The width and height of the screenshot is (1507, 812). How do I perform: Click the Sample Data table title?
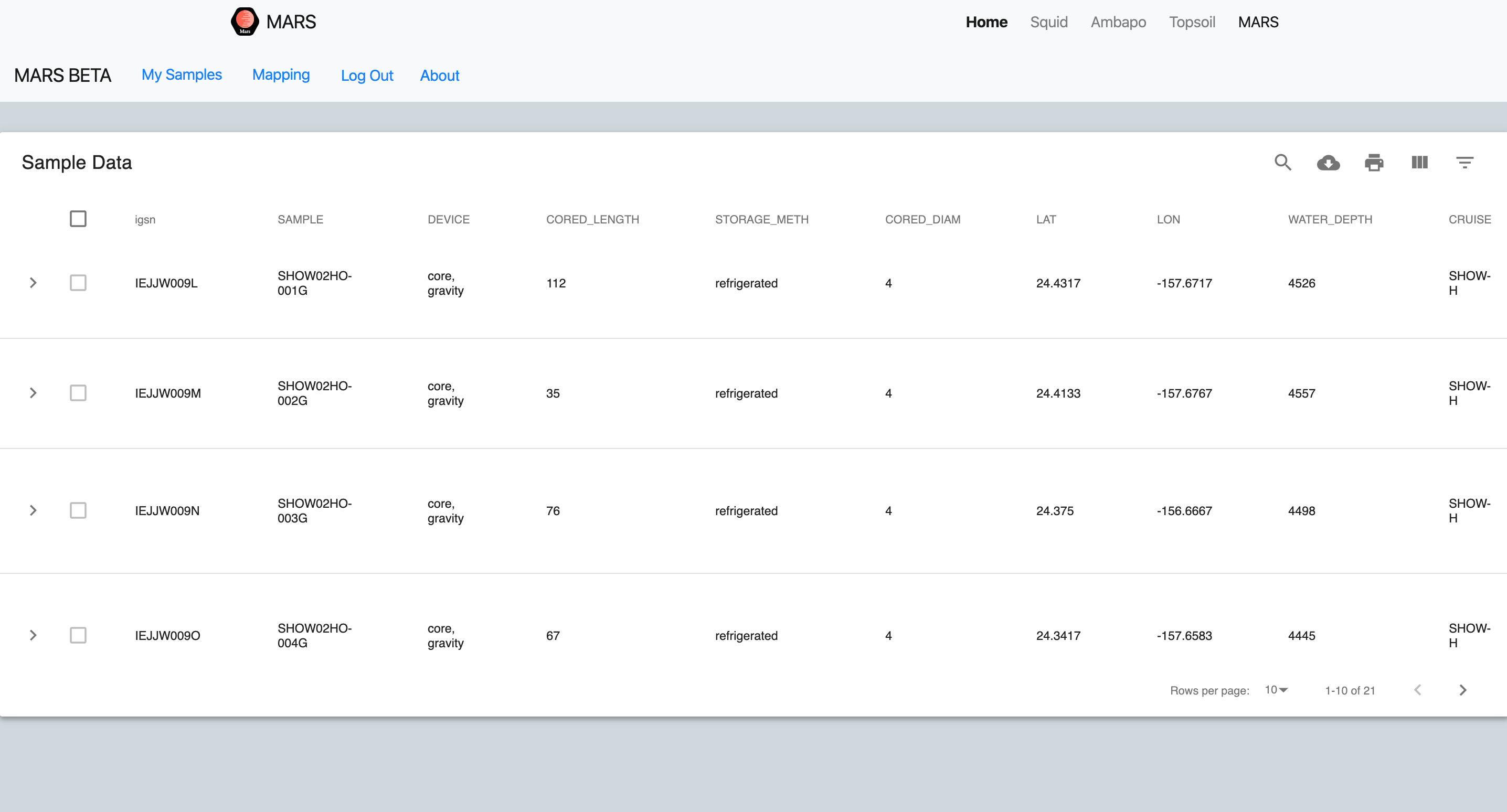pos(77,162)
